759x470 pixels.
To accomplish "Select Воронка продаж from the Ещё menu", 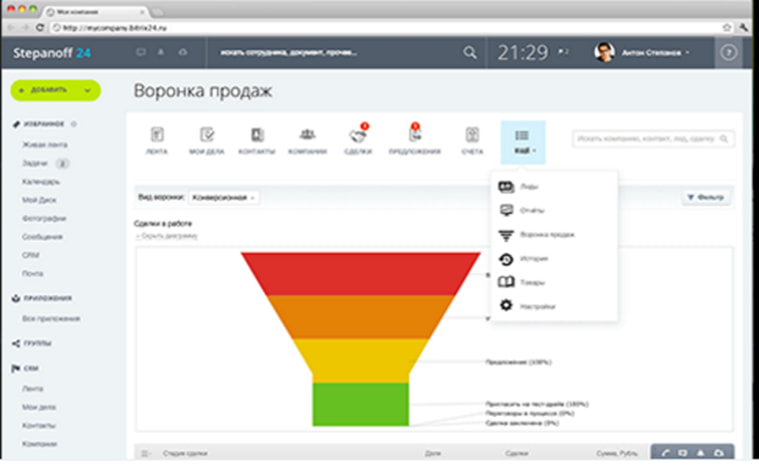I will pyautogui.click(x=554, y=235).
